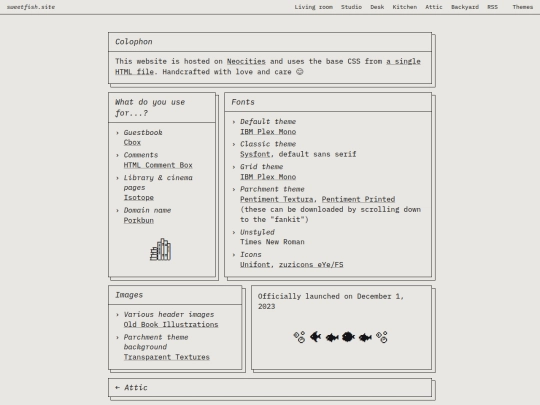Go to the Living room page
540x405 pixels.
tap(313, 7)
